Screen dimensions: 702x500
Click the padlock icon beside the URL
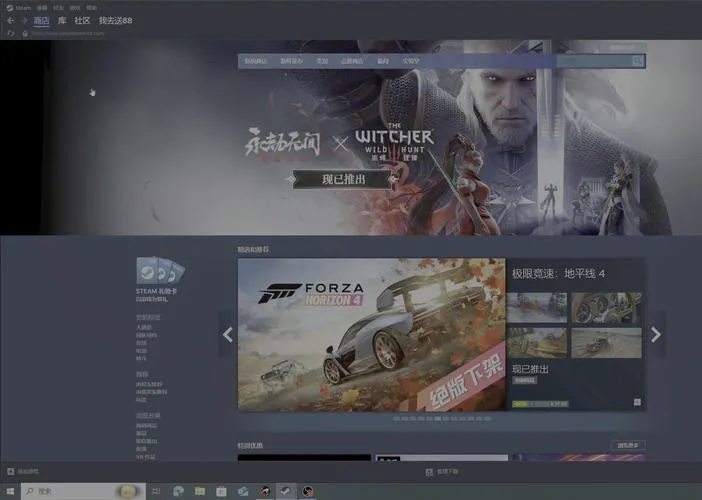tap(25, 34)
